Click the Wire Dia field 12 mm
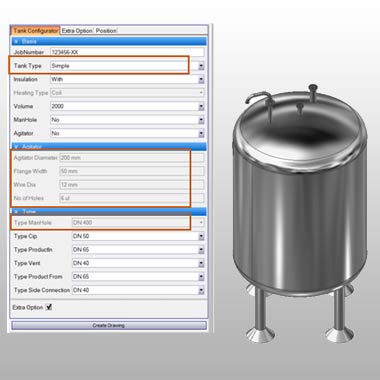 (132, 185)
